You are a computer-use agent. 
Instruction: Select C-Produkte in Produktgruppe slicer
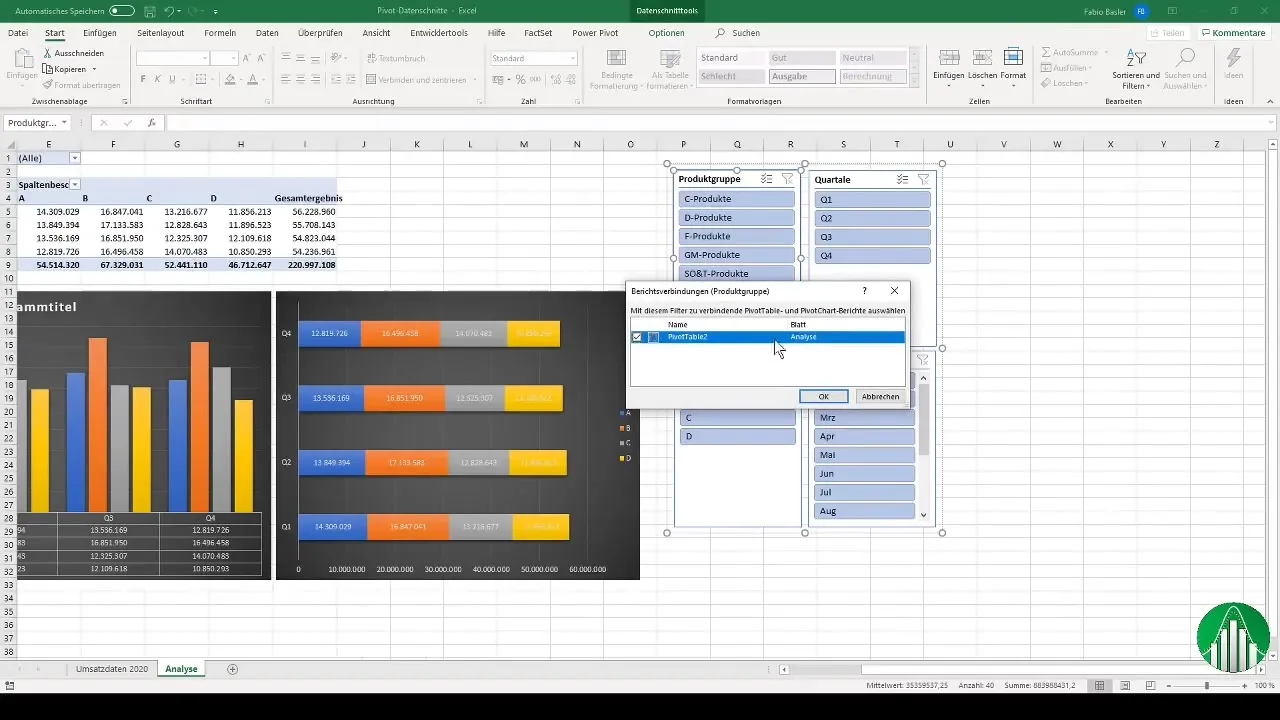(737, 199)
